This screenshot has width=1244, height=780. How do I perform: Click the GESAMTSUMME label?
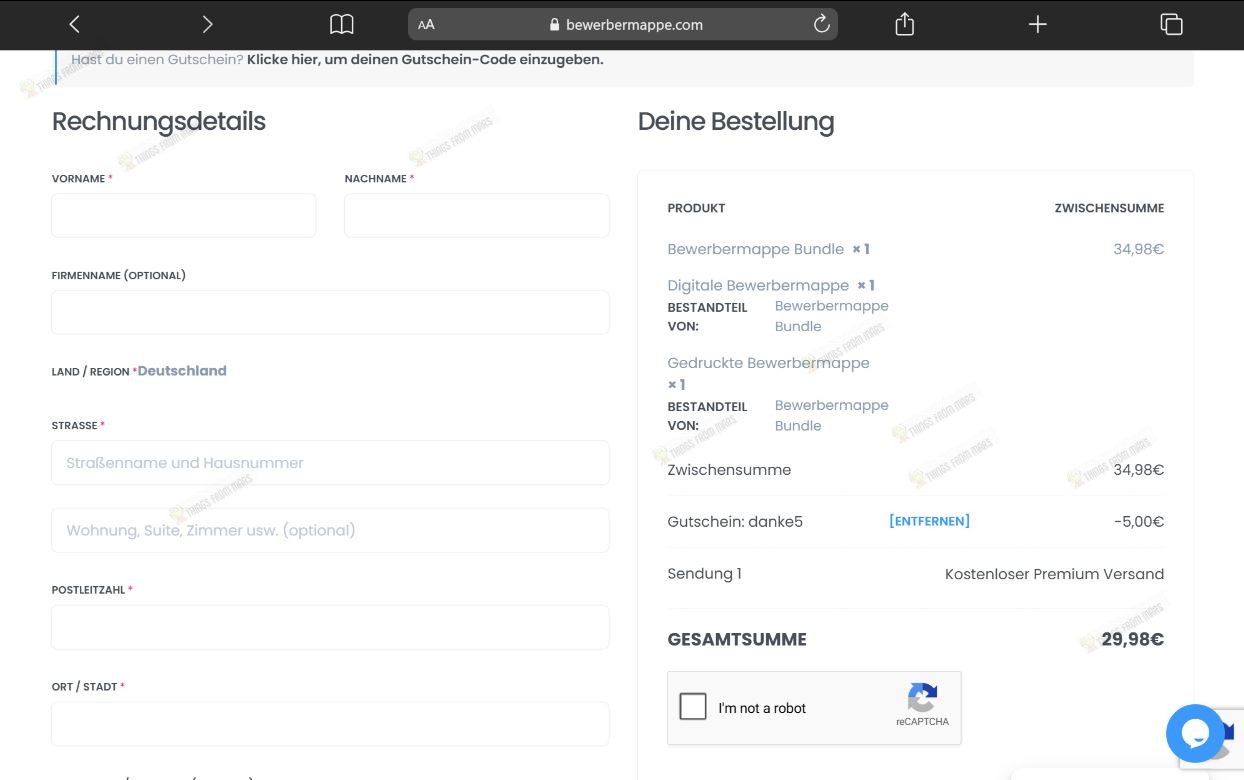coord(737,639)
